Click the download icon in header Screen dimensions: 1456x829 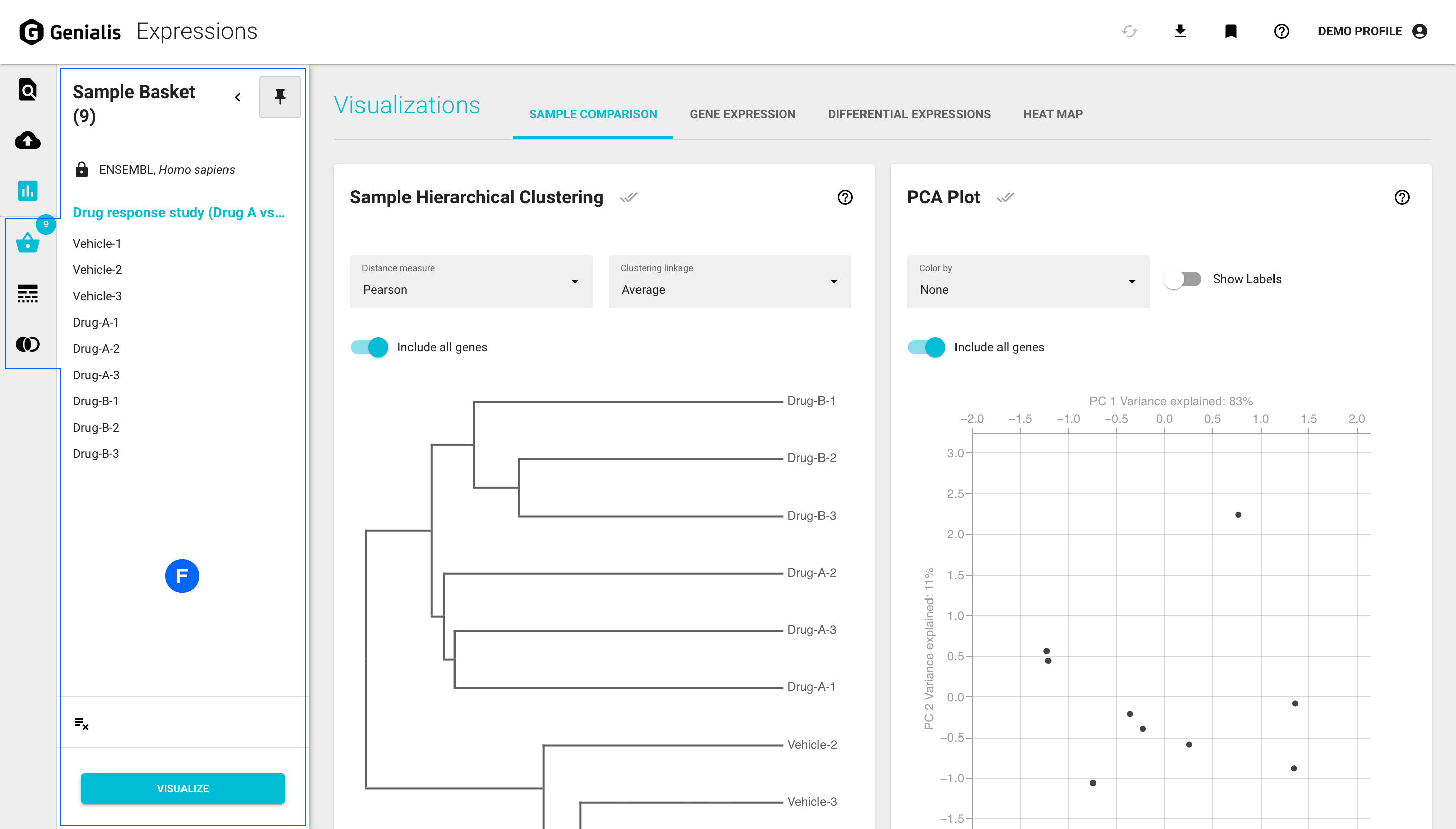[x=1180, y=31]
